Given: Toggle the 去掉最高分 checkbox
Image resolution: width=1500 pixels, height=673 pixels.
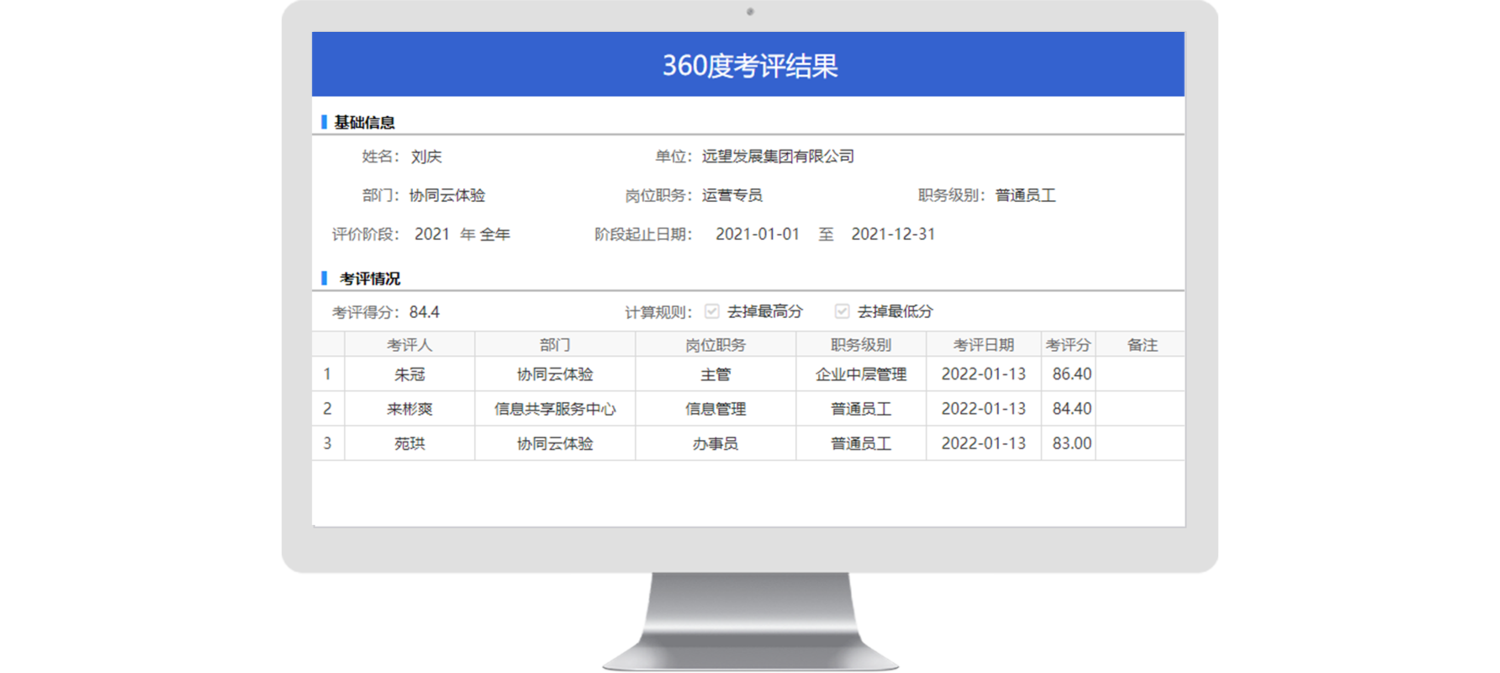Looking at the screenshot, I should (x=712, y=311).
